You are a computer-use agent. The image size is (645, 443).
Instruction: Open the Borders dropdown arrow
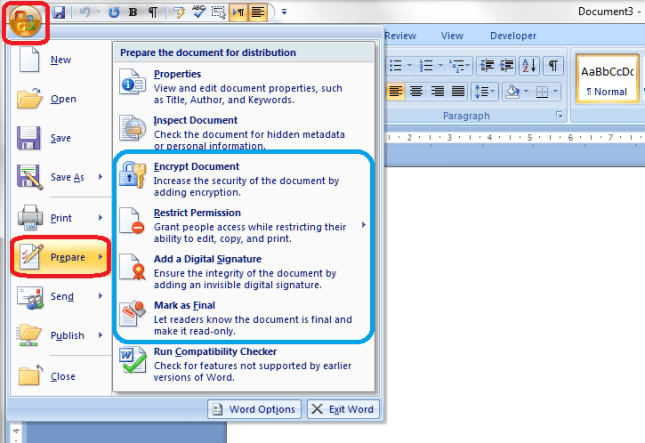tap(556, 91)
